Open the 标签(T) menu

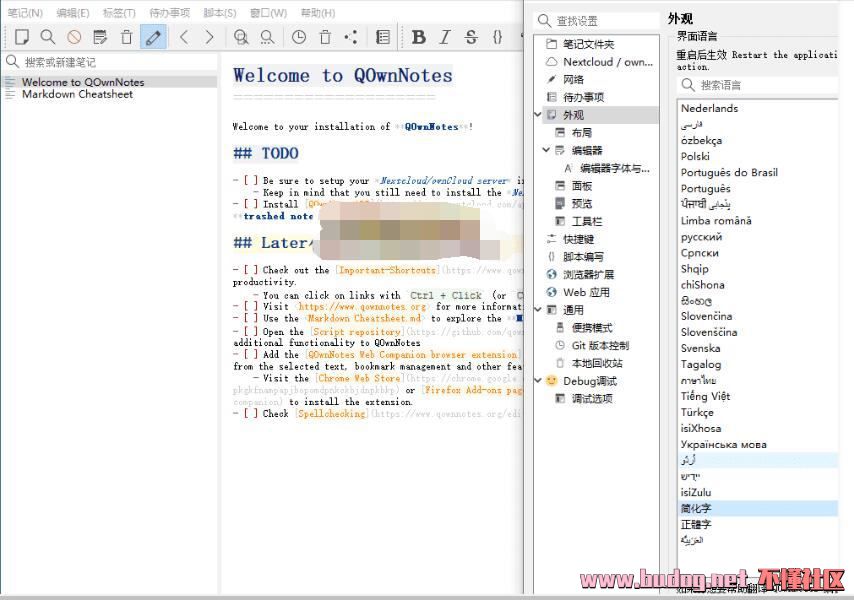[x=119, y=13]
